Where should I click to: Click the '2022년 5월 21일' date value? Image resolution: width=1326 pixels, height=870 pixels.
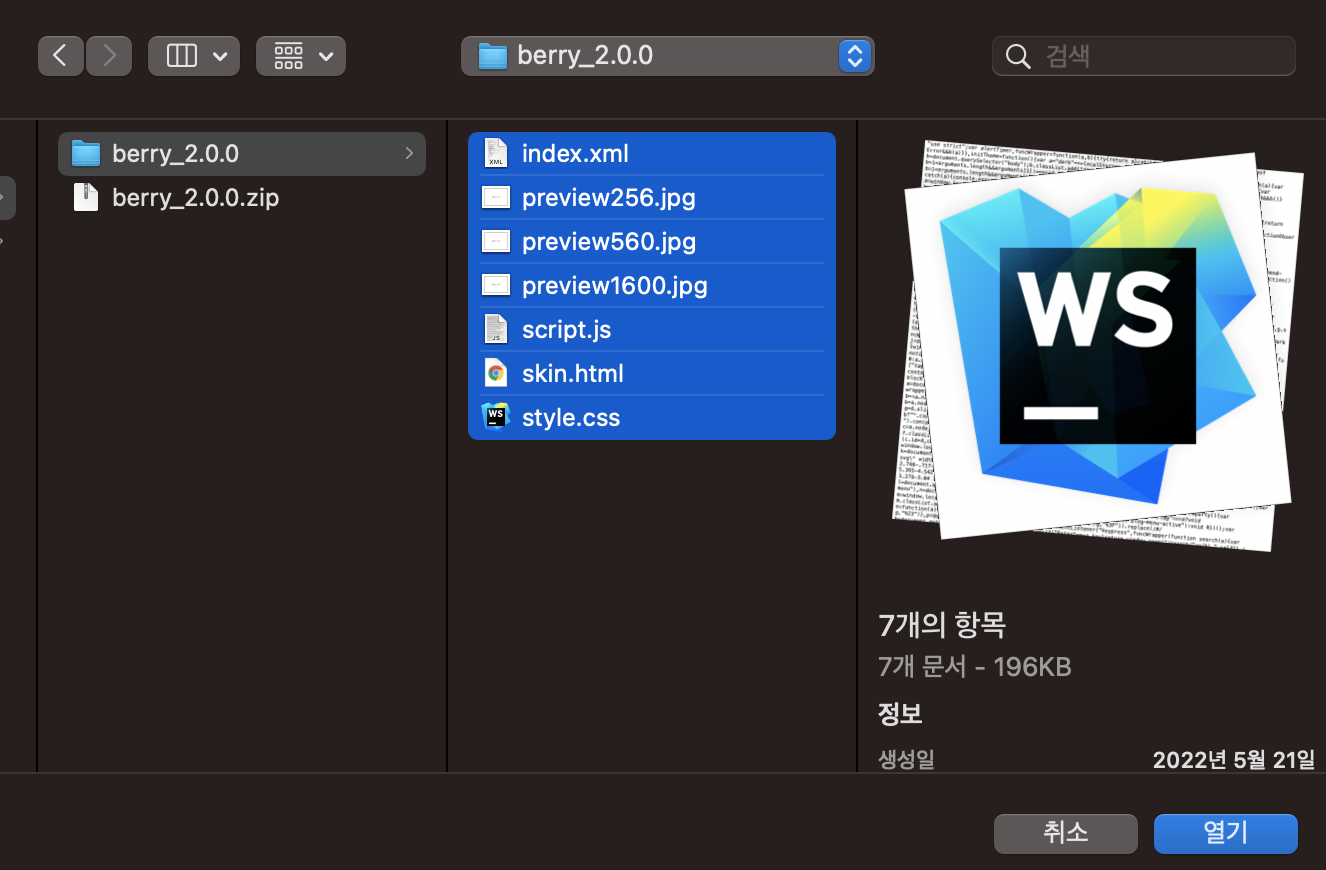(x=1233, y=759)
